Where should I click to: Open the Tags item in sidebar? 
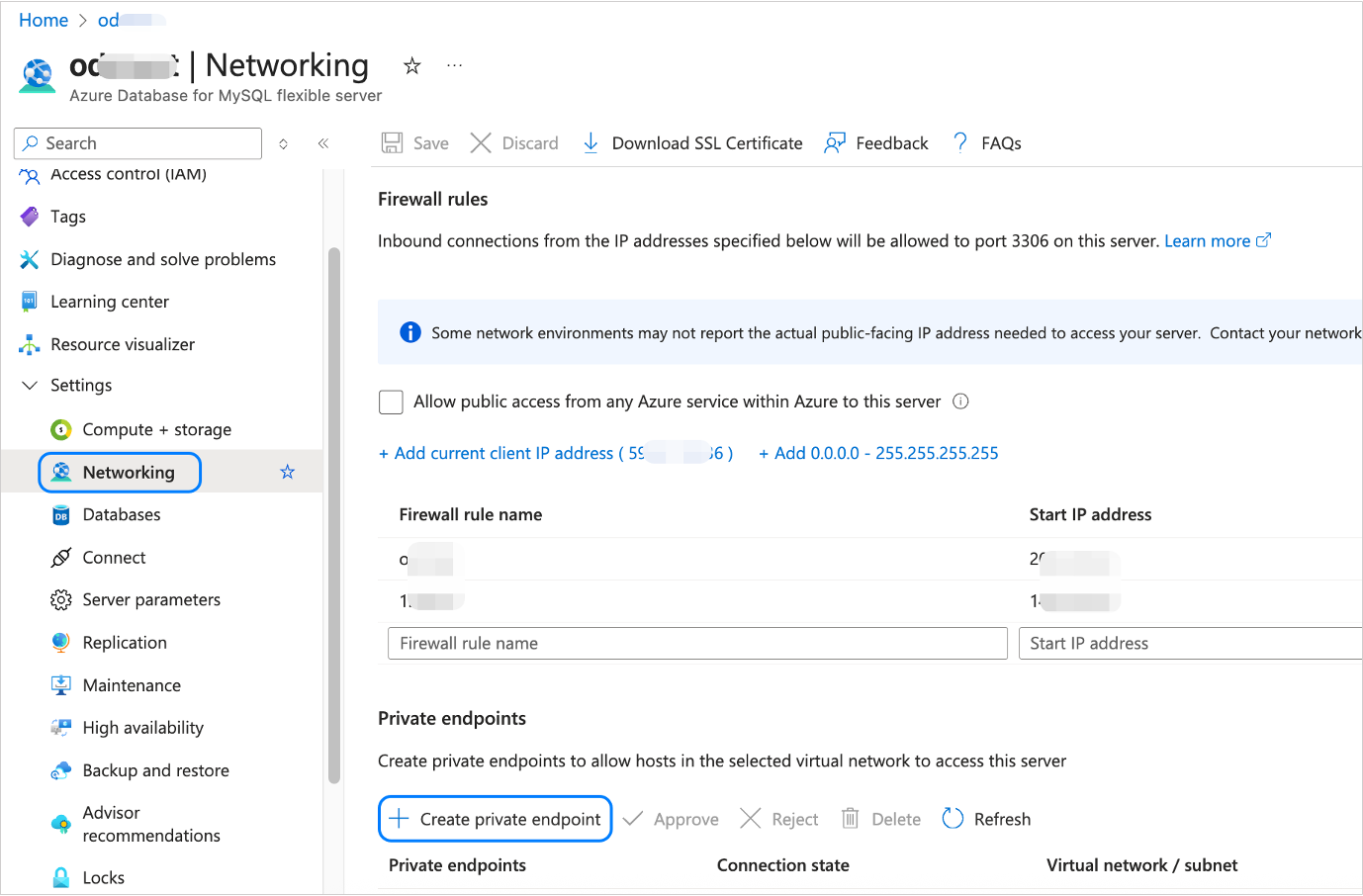point(68,217)
